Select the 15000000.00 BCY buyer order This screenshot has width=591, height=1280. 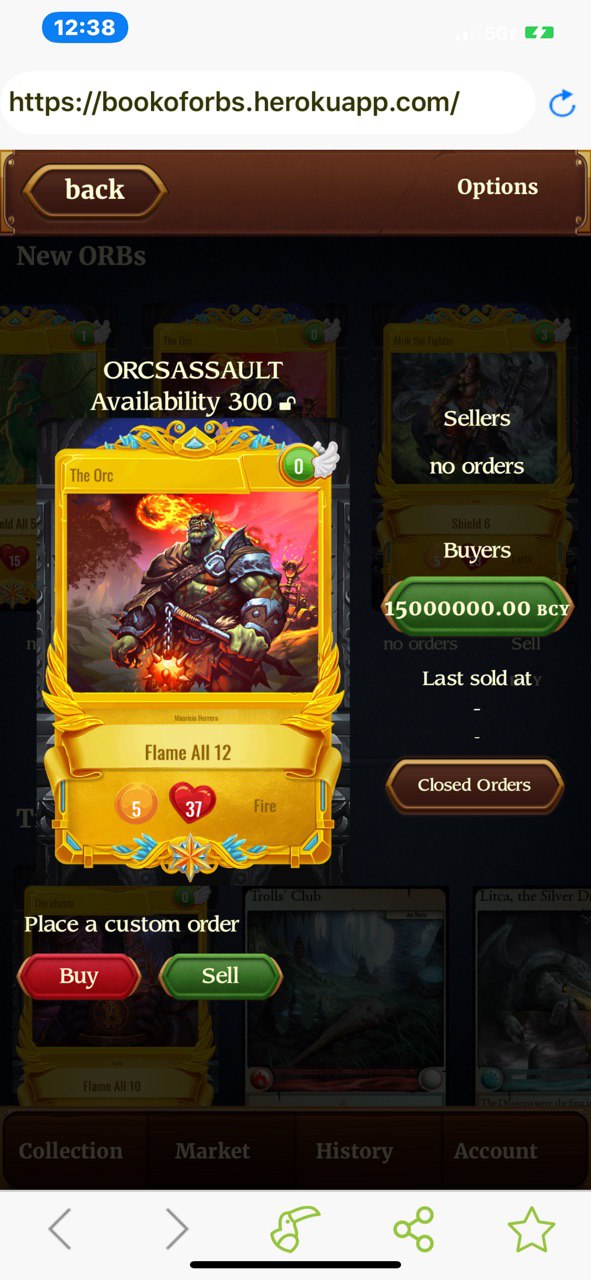click(x=478, y=608)
